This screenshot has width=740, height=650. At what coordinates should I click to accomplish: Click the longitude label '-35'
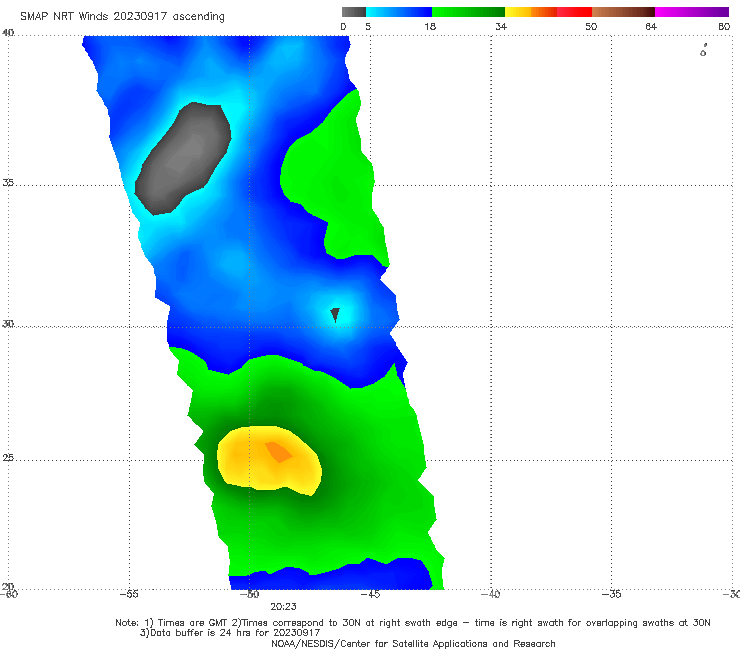coord(612,594)
